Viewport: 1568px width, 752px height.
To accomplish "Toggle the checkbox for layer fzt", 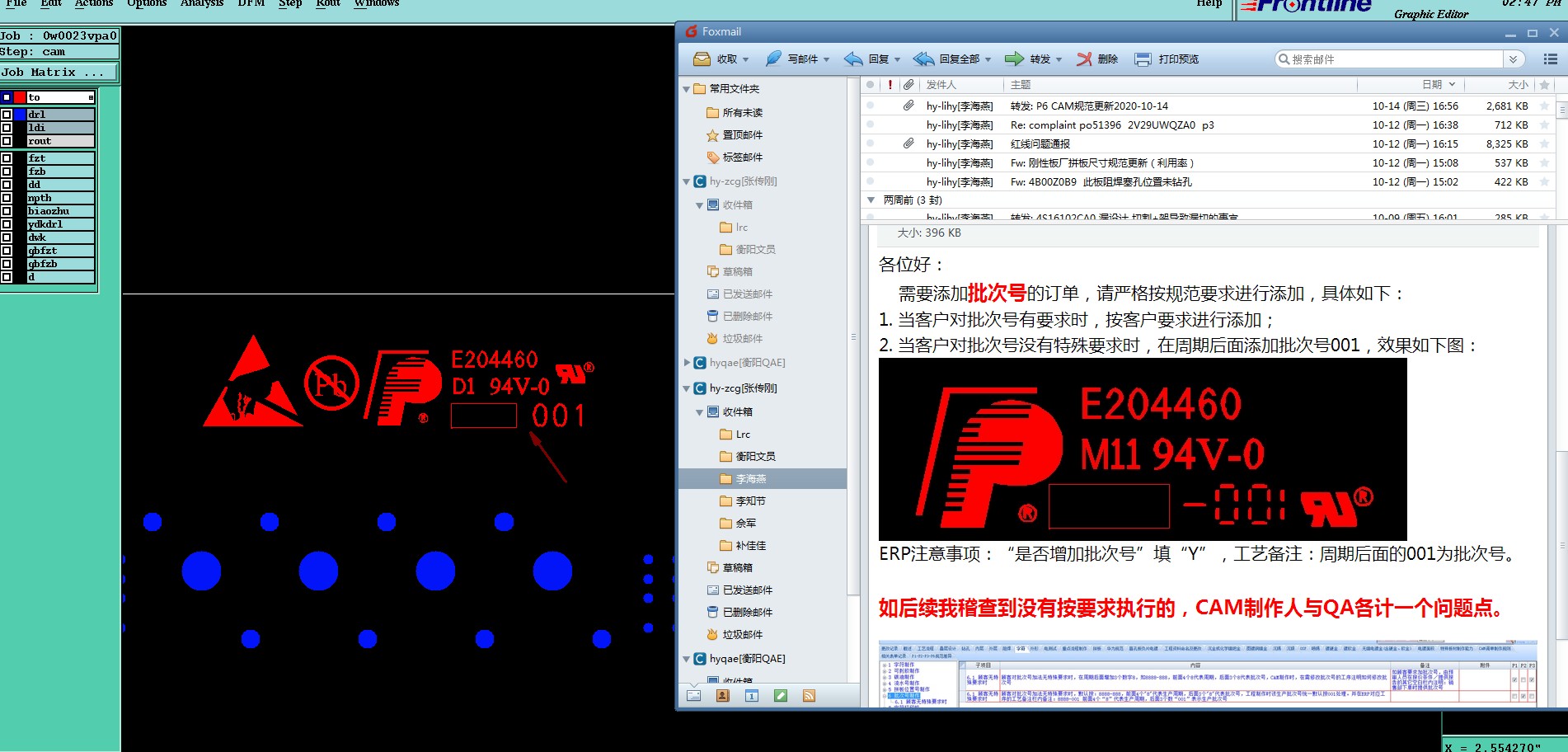I will coord(7,158).
